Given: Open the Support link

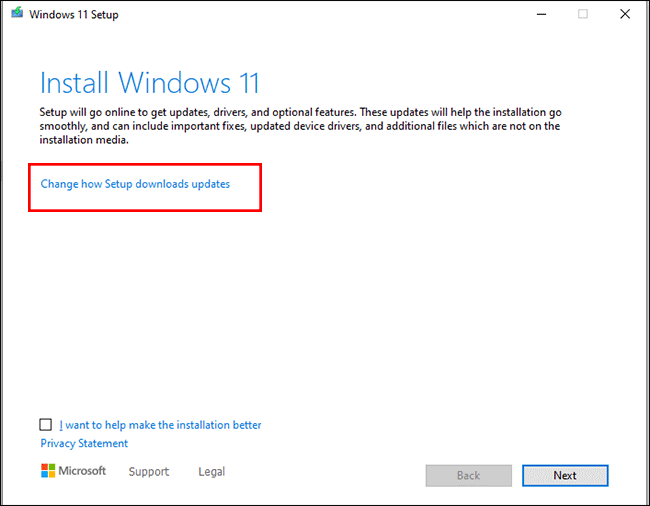Looking at the screenshot, I should point(149,471).
